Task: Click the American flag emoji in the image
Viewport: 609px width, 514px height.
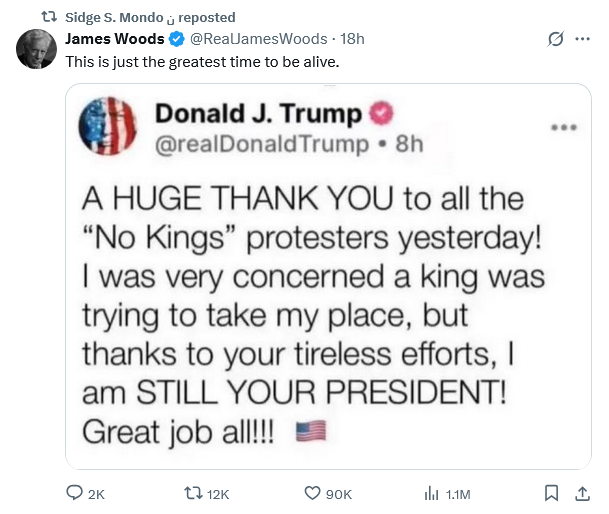Action: tap(311, 432)
